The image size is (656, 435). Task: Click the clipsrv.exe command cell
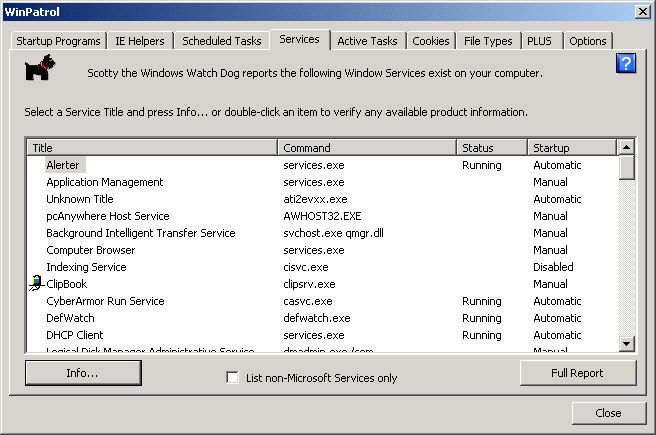pyautogui.click(x=309, y=284)
